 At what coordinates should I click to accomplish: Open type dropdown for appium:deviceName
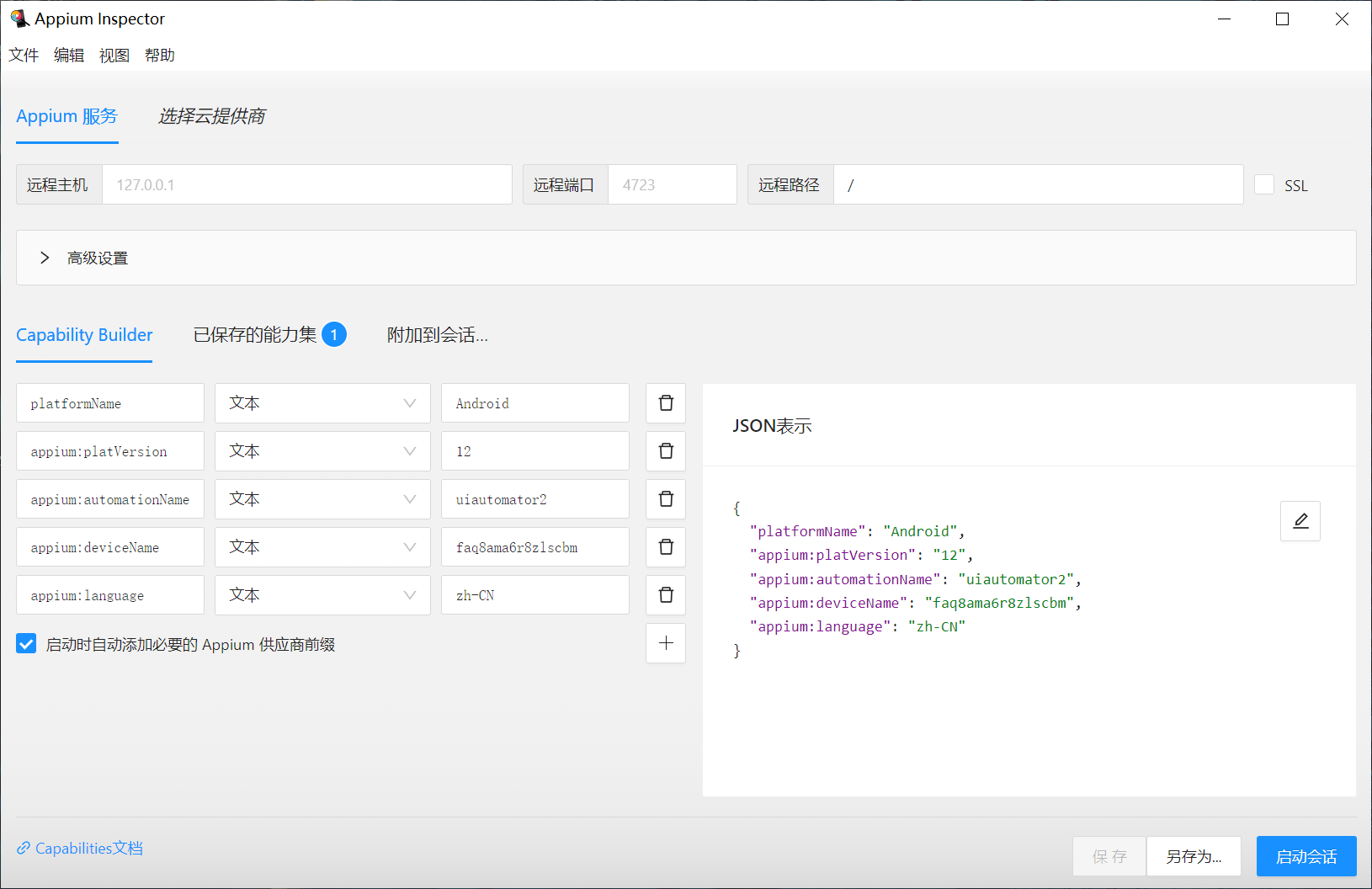(x=322, y=547)
